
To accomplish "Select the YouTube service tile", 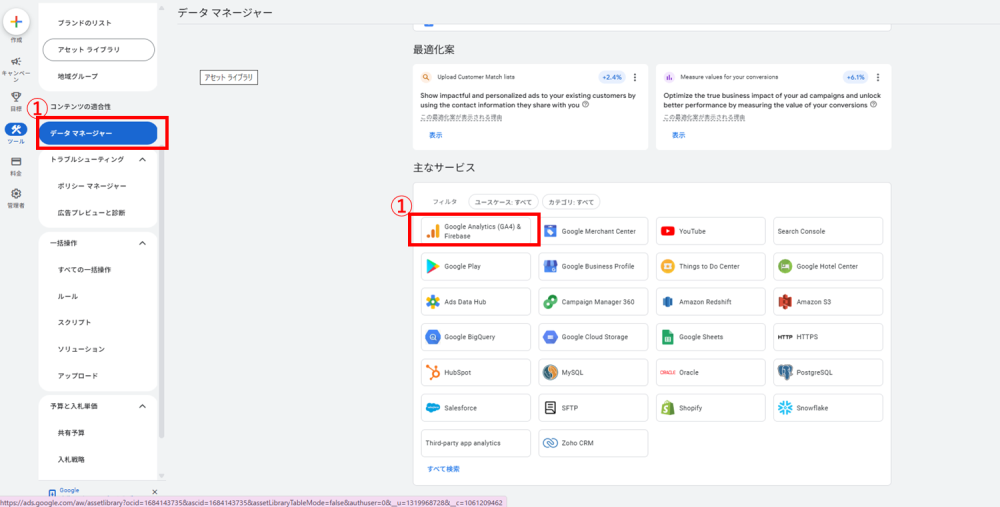I will (x=710, y=231).
